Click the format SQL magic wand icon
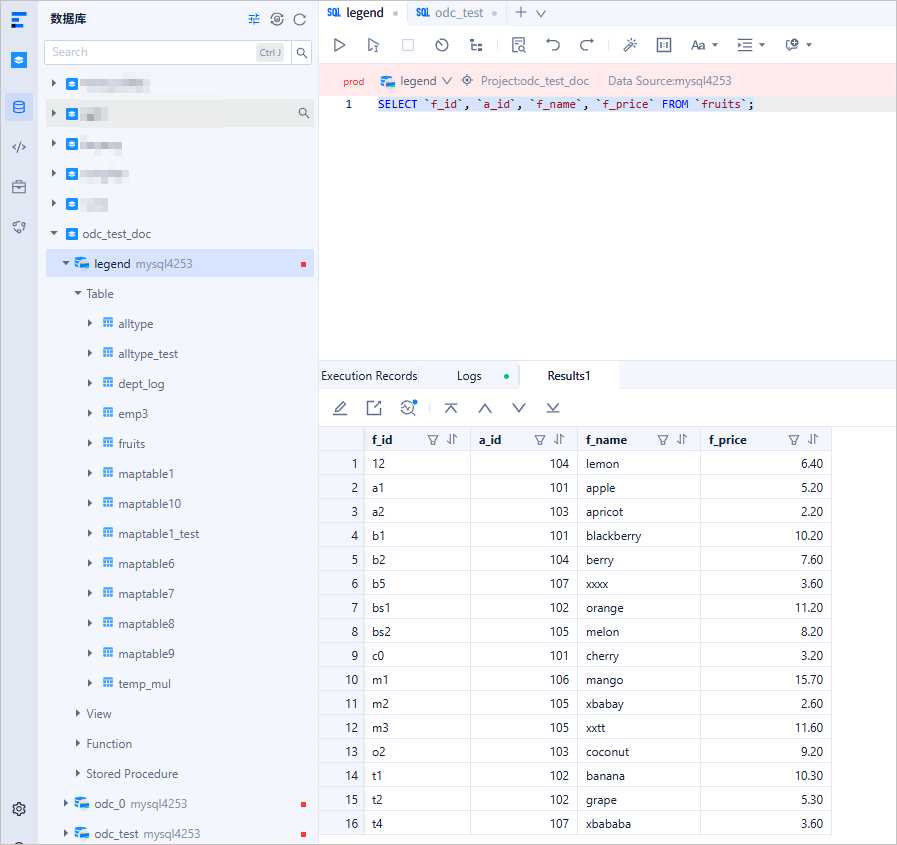The width and height of the screenshot is (897, 845). pos(630,45)
